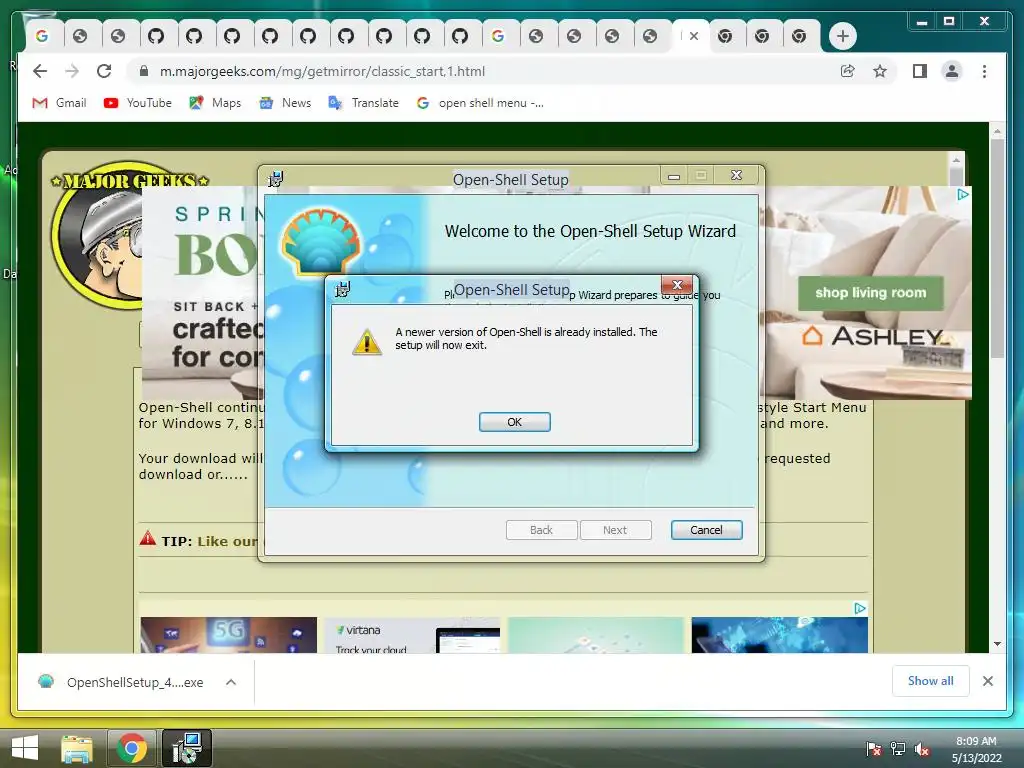Click Chrome's forward navigation arrow
The height and width of the screenshot is (768, 1024).
tap(72, 71)
